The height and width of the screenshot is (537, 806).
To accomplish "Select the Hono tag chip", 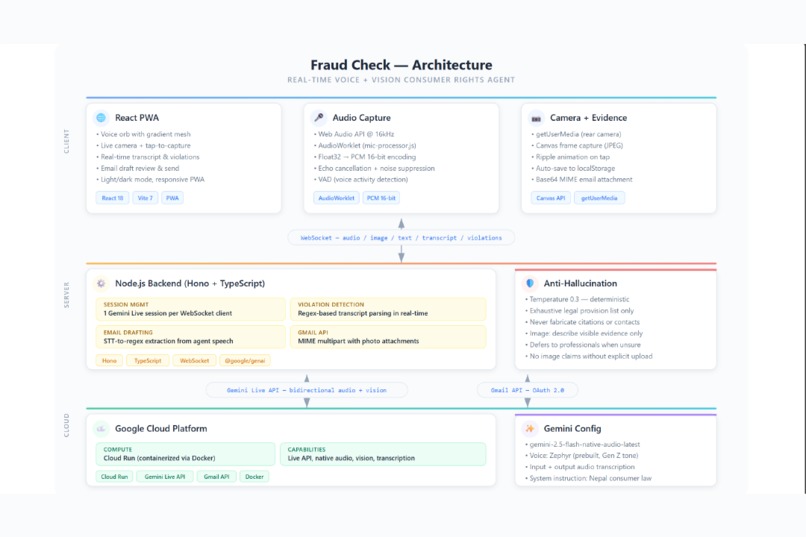I will click(x=109, y=361).
